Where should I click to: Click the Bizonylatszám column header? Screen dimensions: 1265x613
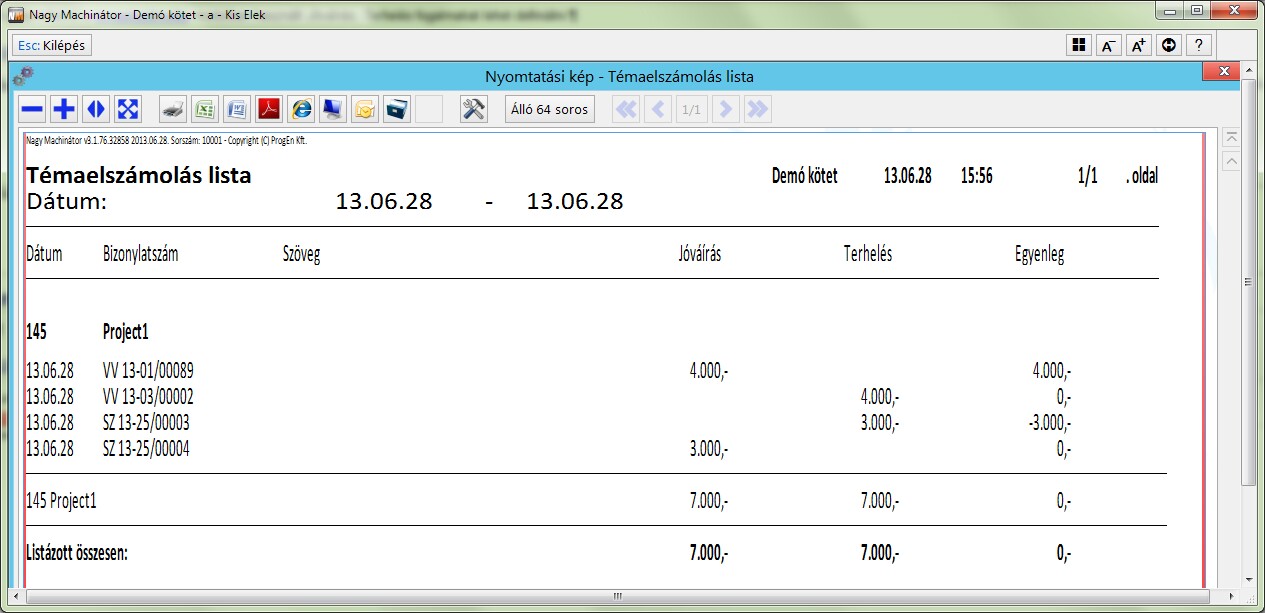[x=140, y=254]
